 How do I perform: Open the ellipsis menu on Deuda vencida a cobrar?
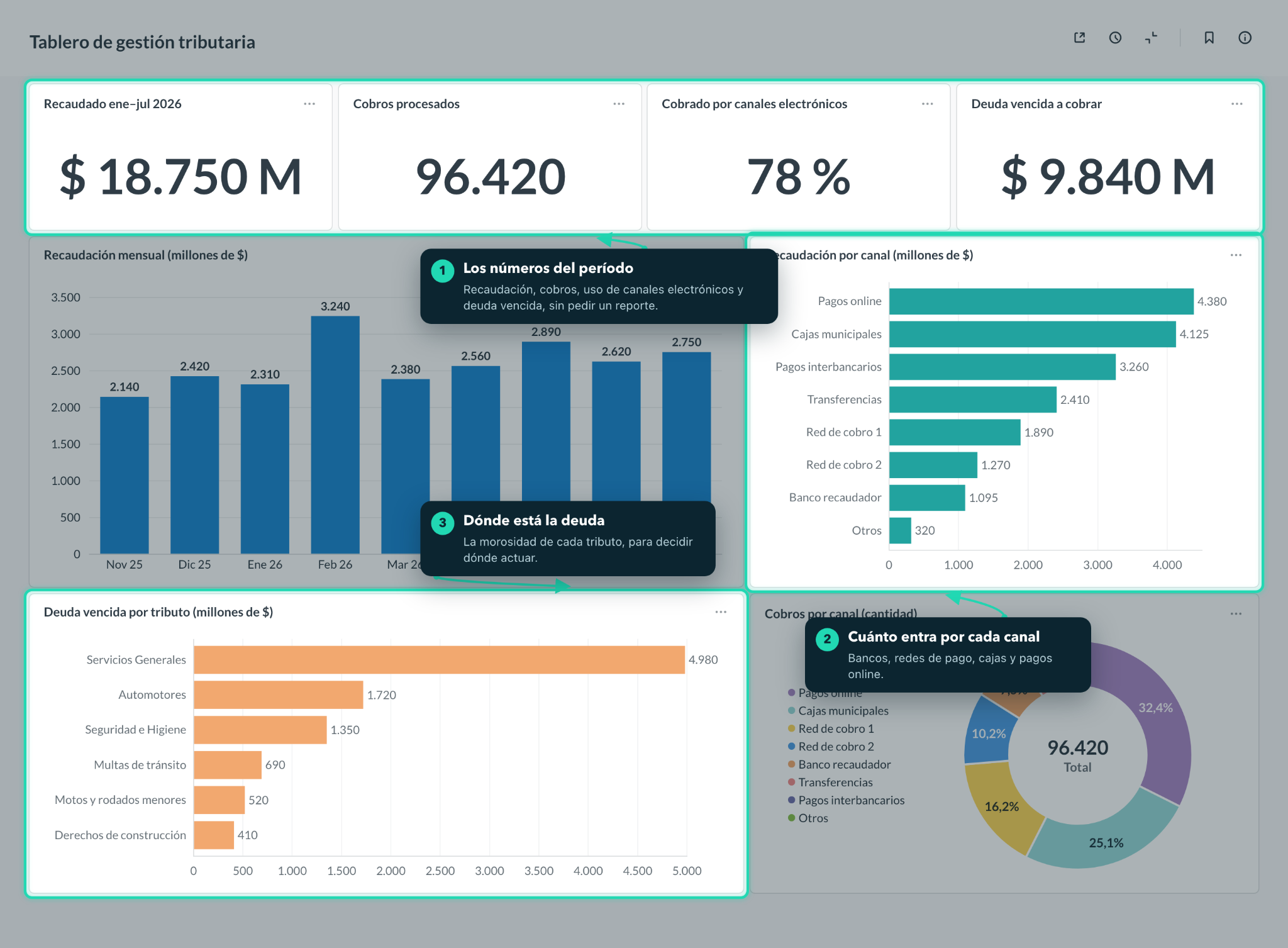pos(1237,104)
